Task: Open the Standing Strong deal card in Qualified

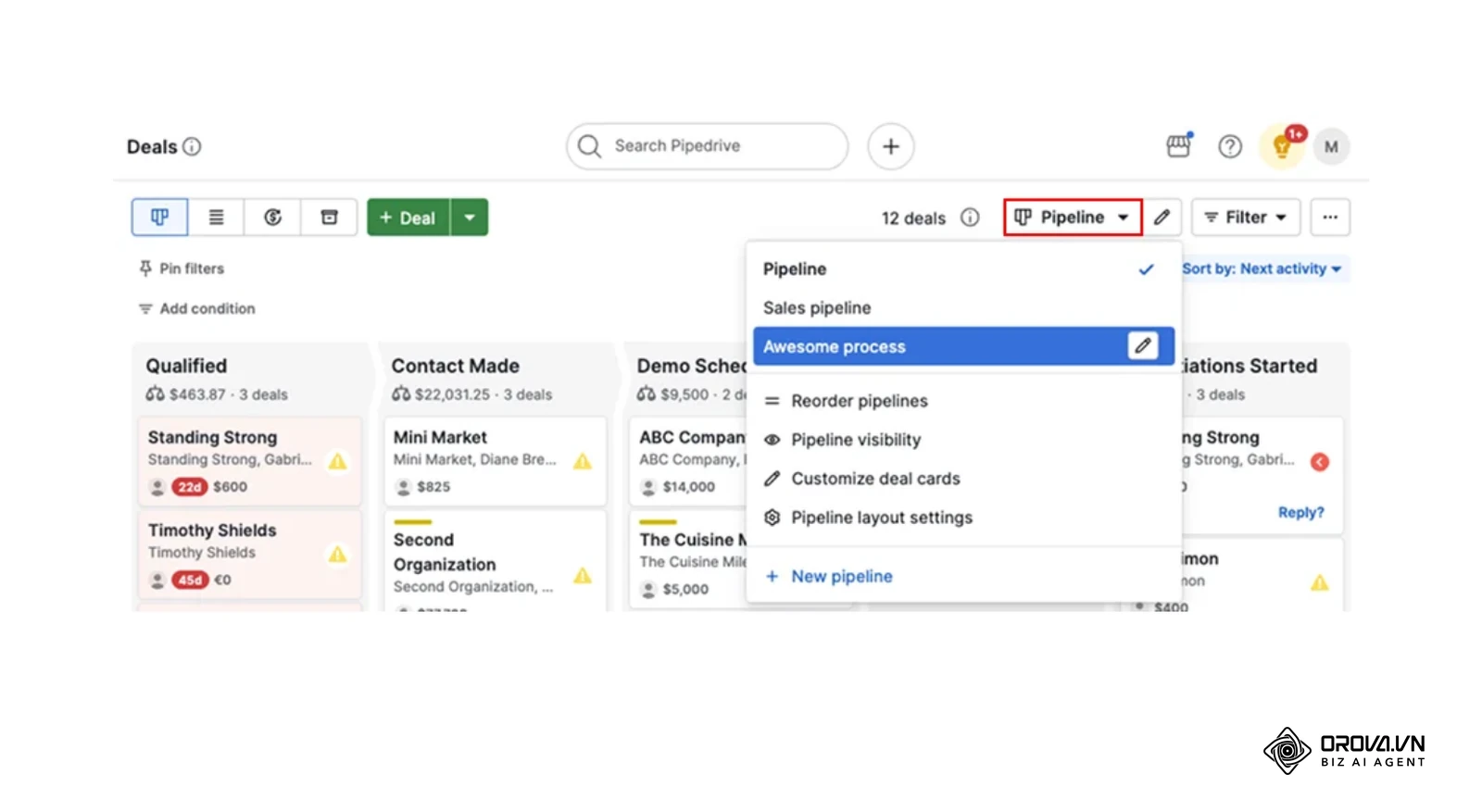Action: [249, 461]
